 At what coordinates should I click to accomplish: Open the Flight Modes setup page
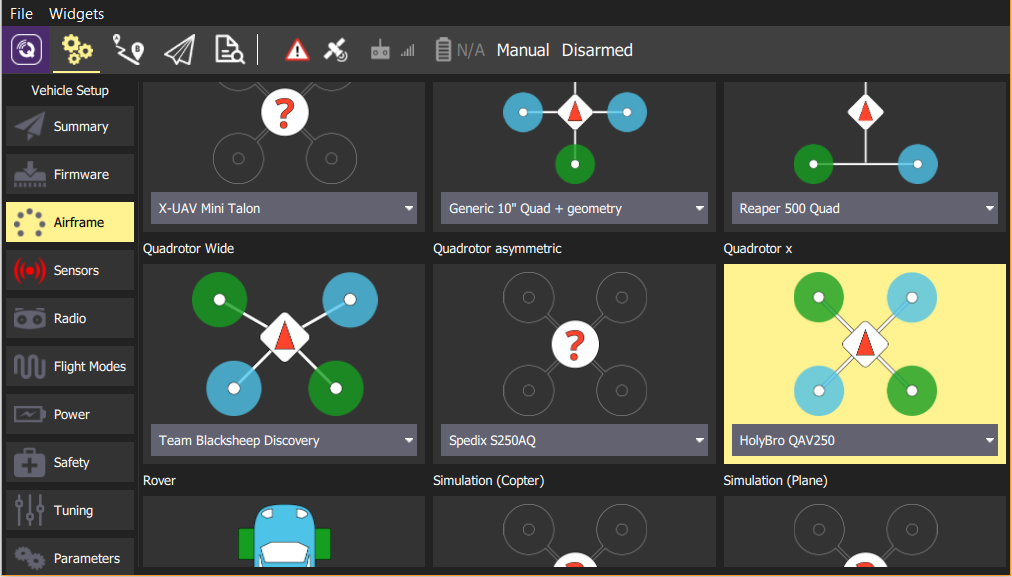point(70,367)
